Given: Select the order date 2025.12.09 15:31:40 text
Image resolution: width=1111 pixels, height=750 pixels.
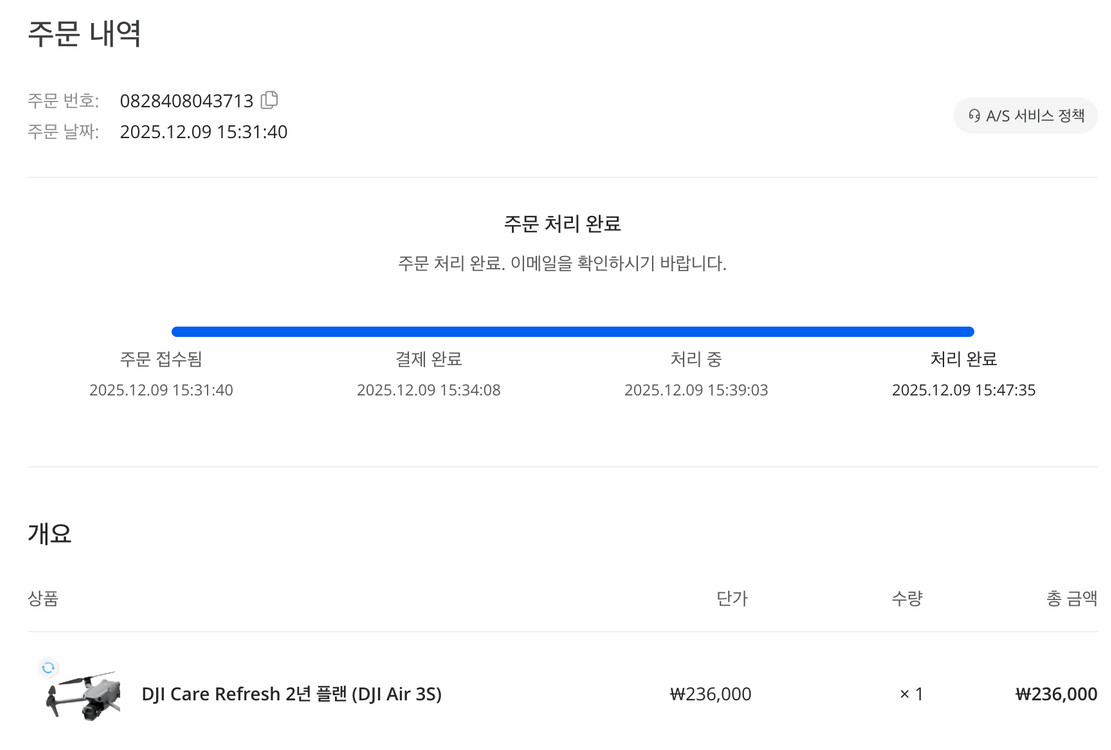Looking at the screenshot, I should 203,132.
